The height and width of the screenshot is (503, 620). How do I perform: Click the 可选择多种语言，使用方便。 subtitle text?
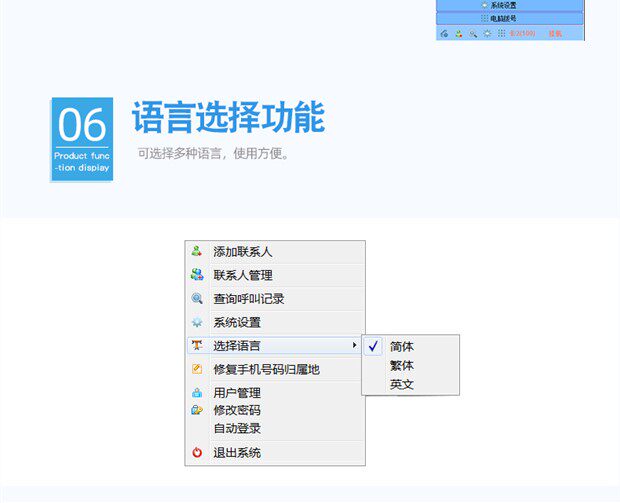coord(213,153)
